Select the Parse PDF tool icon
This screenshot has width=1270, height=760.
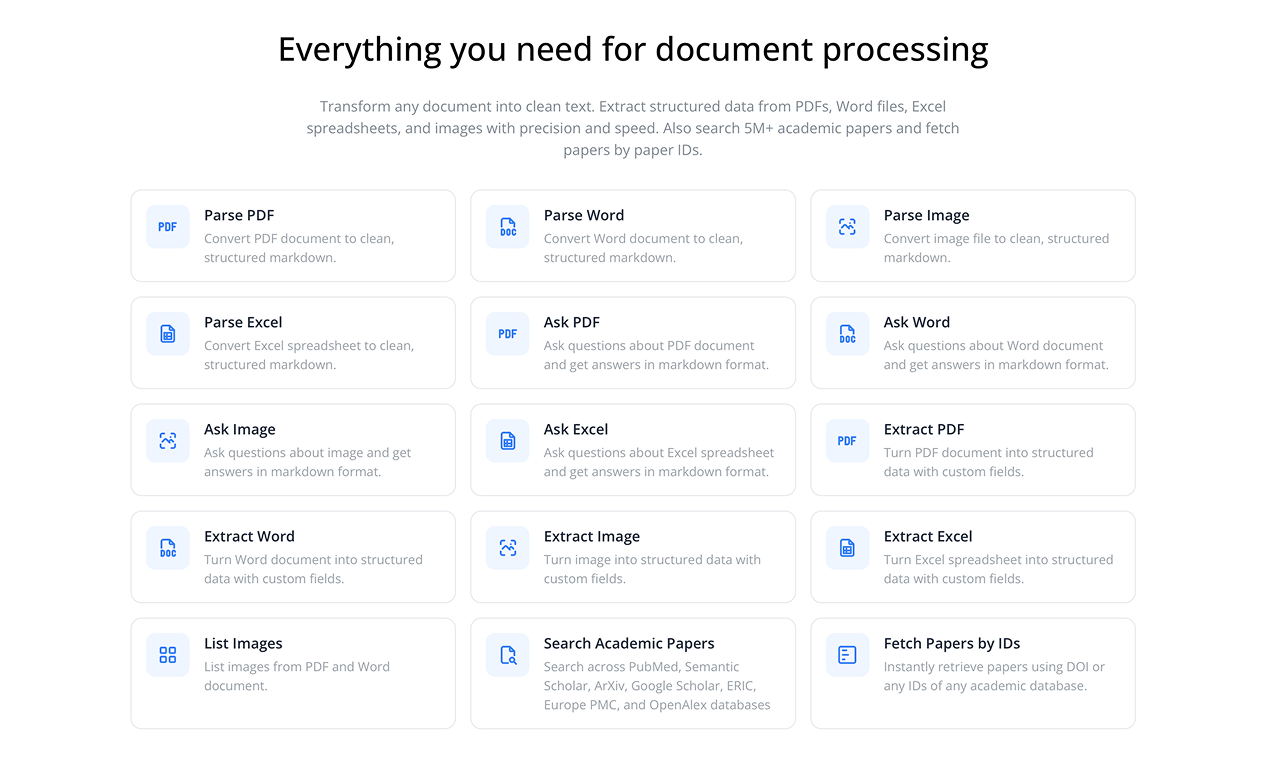[x=167, y=227]
